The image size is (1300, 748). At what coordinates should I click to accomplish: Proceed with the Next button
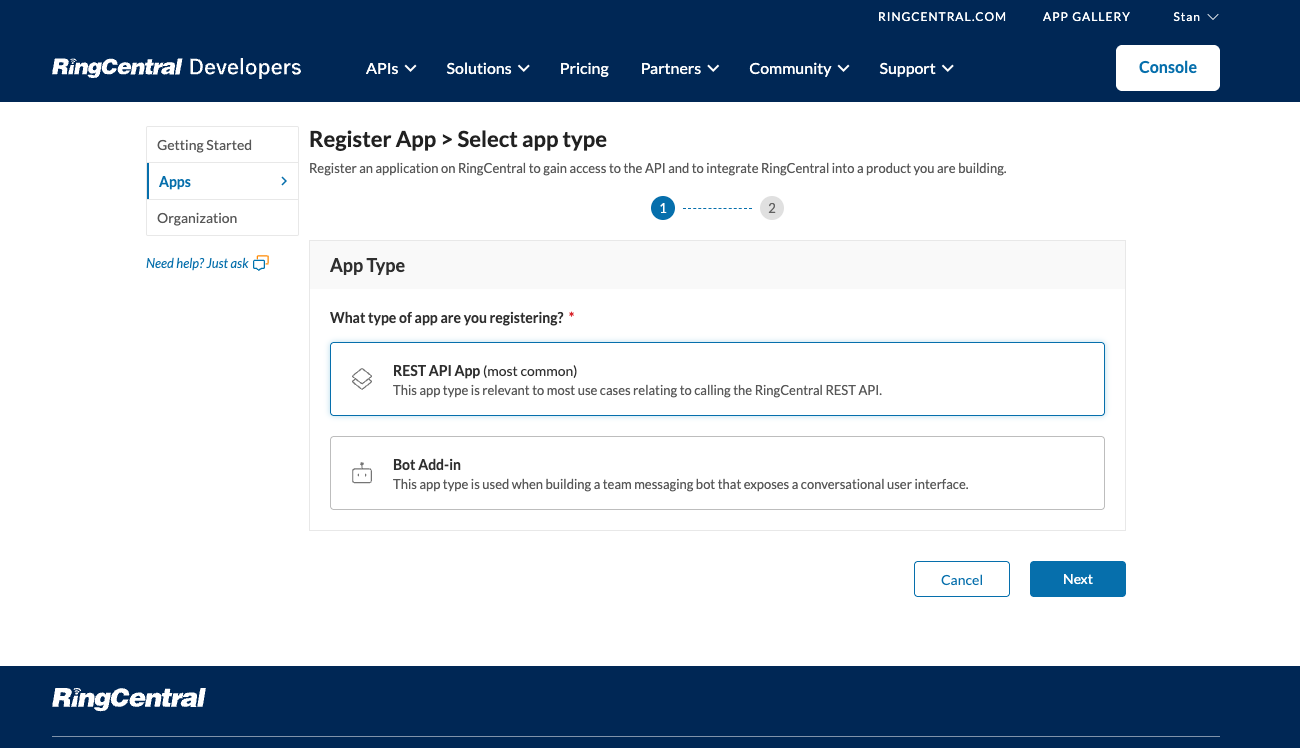pos(1078,579)
